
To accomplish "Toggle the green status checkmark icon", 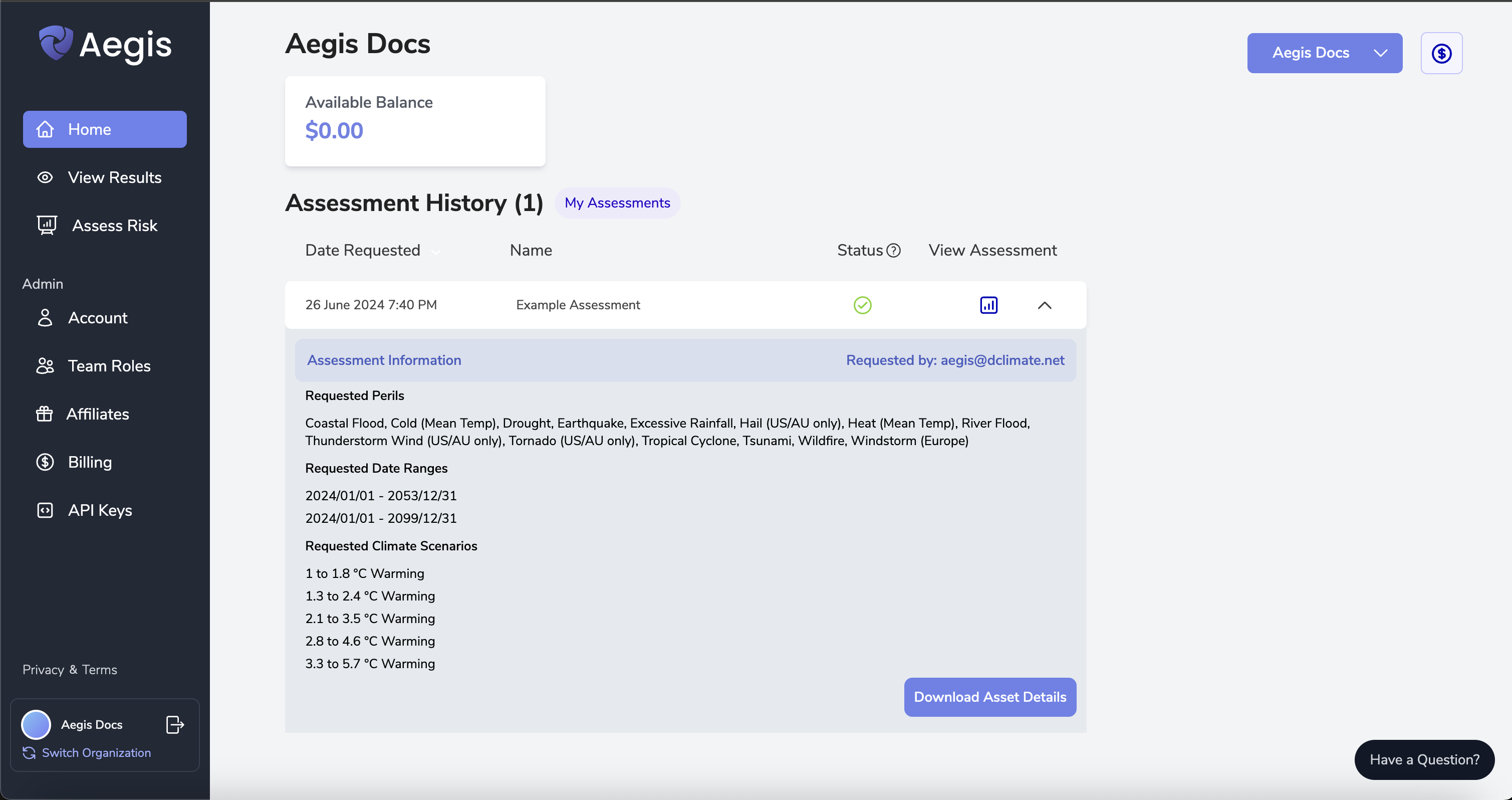I will point(863,305).
